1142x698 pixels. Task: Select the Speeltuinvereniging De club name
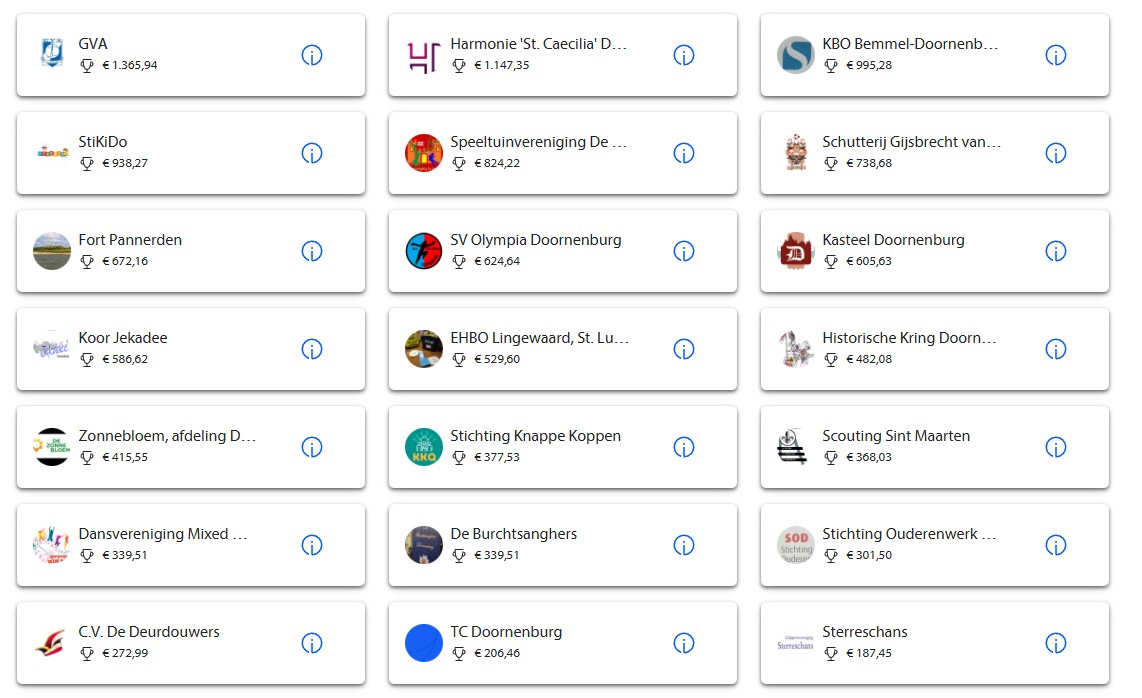[538, 142]
